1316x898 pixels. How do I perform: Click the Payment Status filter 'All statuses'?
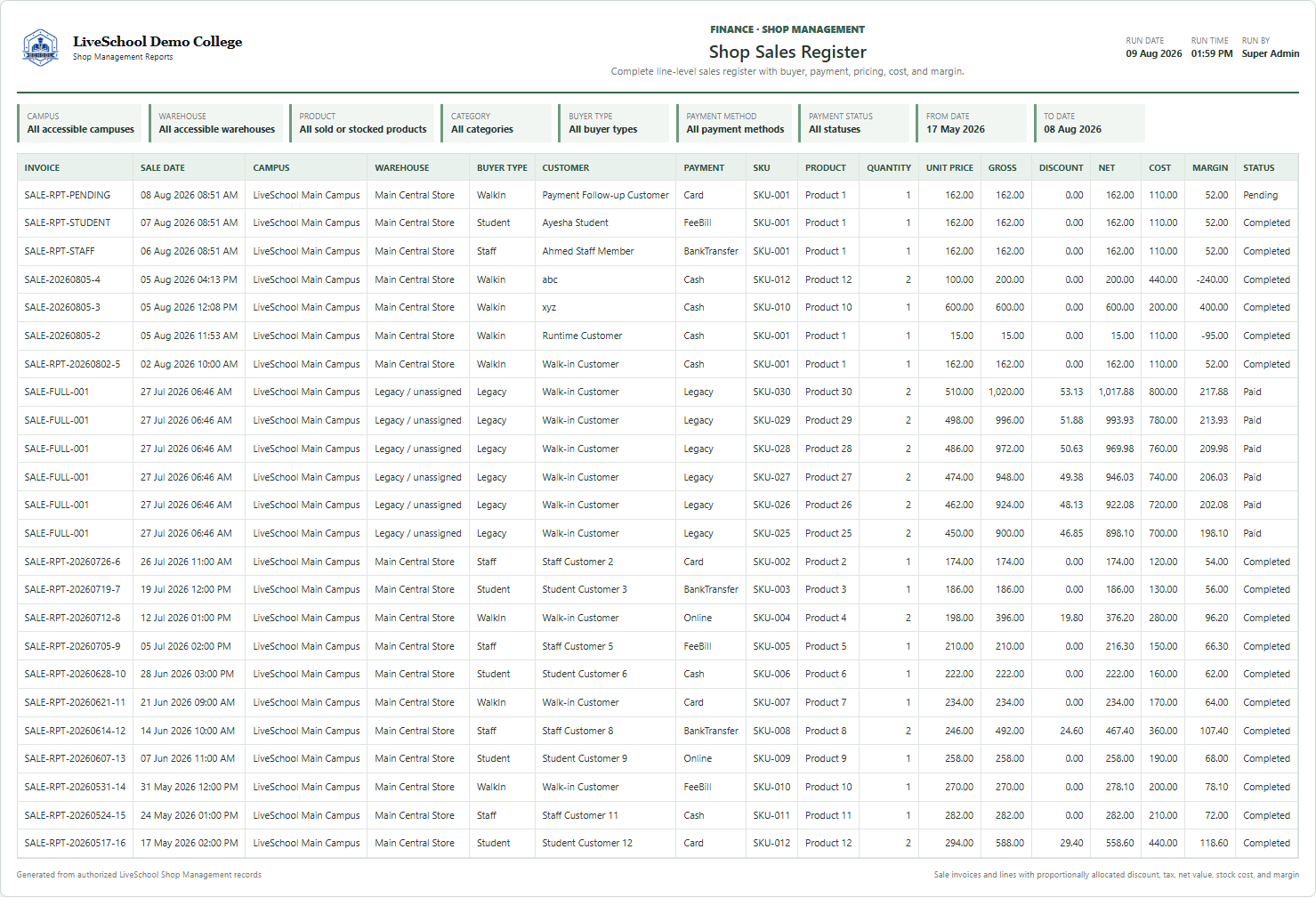click(x=854, y=123)
